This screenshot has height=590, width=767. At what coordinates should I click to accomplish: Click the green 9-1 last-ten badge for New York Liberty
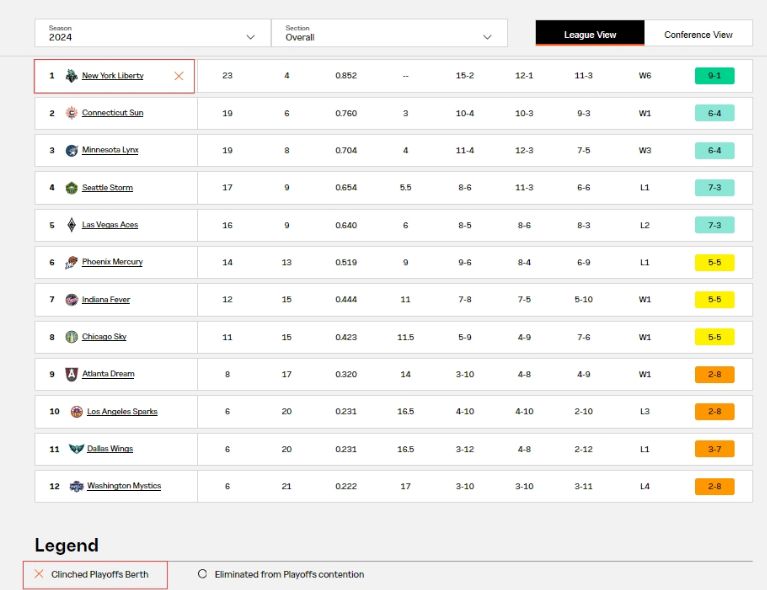715,76
